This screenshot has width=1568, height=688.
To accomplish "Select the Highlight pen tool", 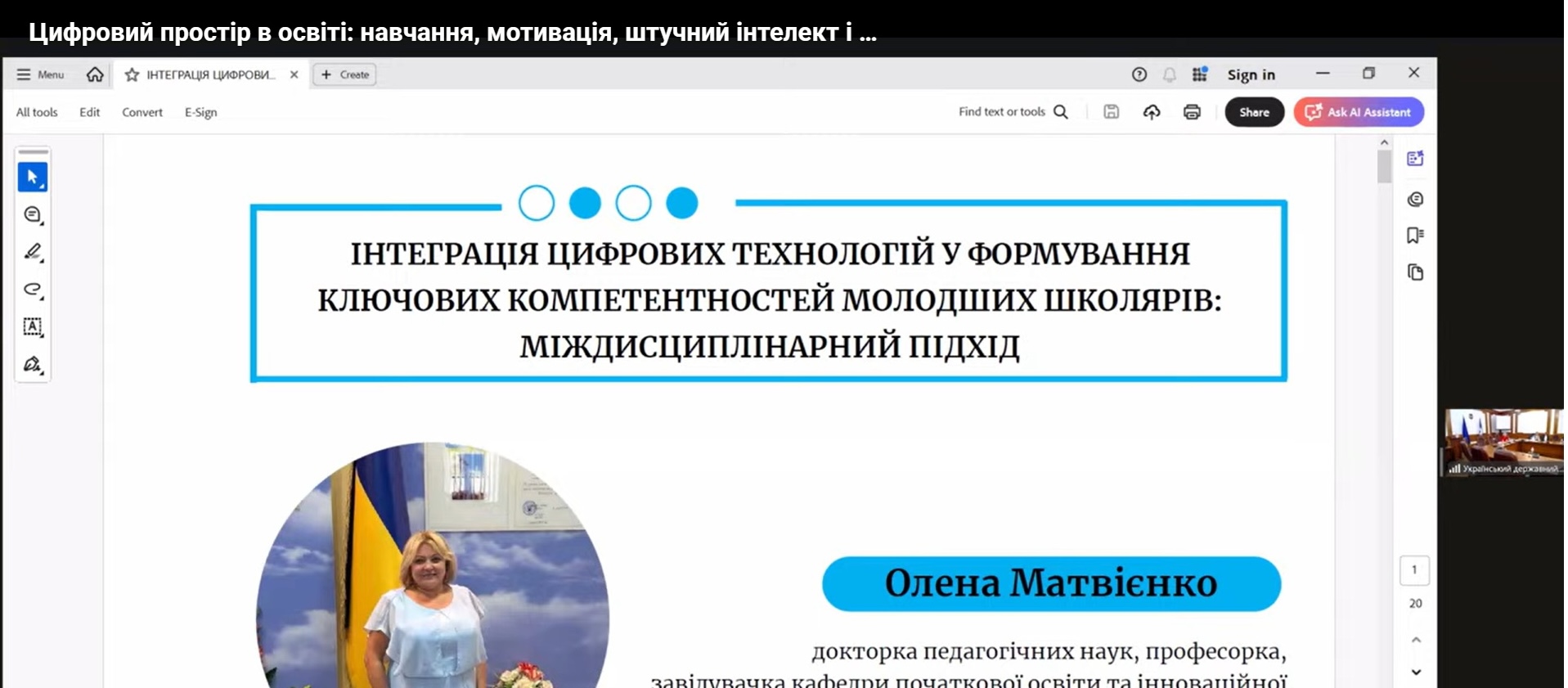I will tap(33, 252).
